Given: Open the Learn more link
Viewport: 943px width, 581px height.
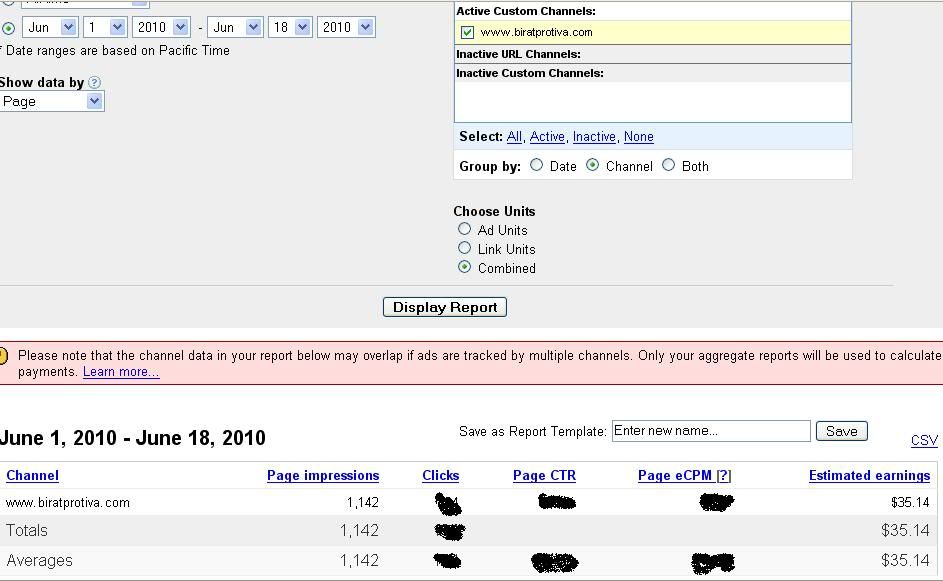Looking at the screenshot, I should 120,372.
